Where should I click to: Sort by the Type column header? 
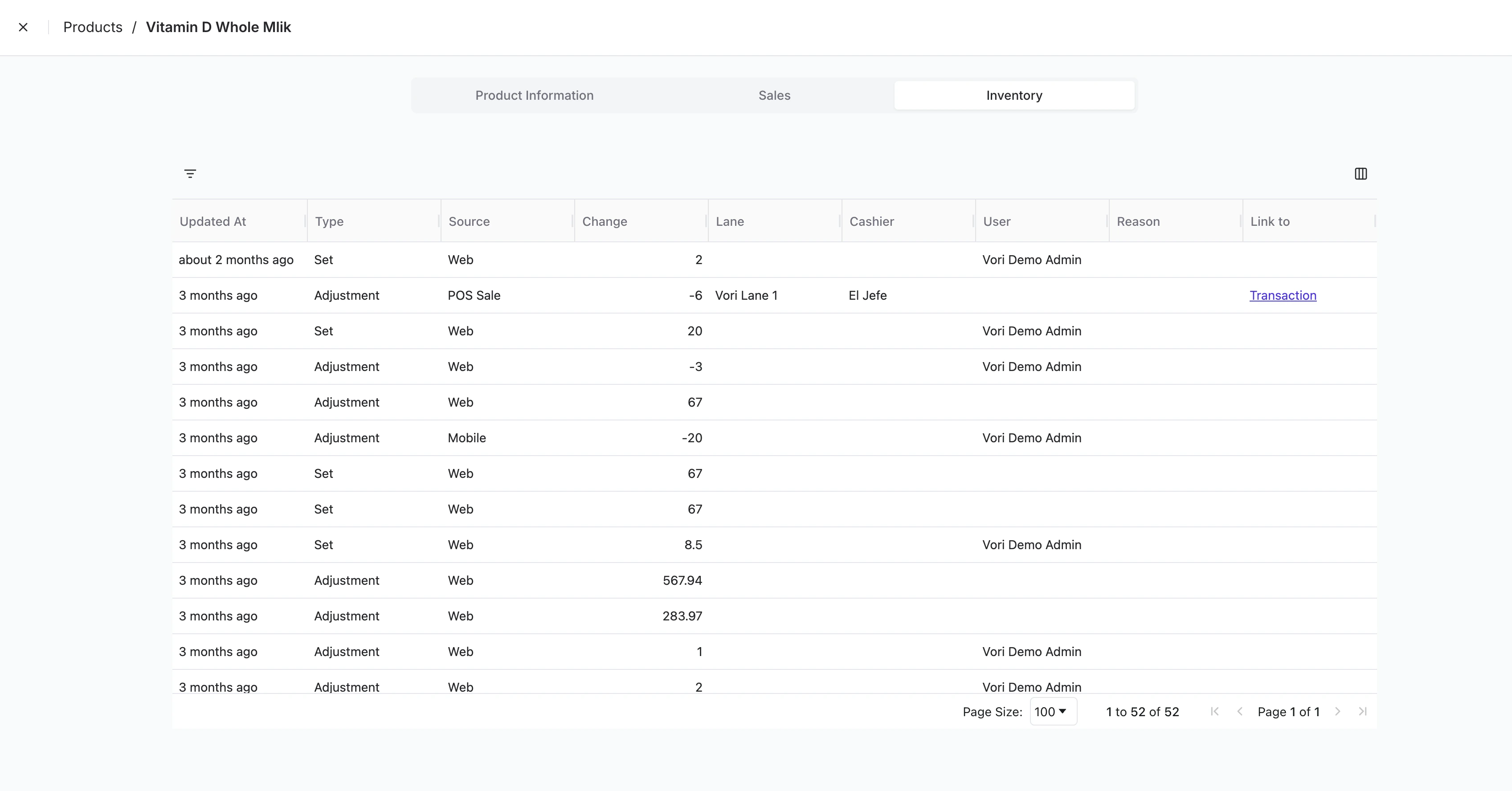(x=329, y=221)
